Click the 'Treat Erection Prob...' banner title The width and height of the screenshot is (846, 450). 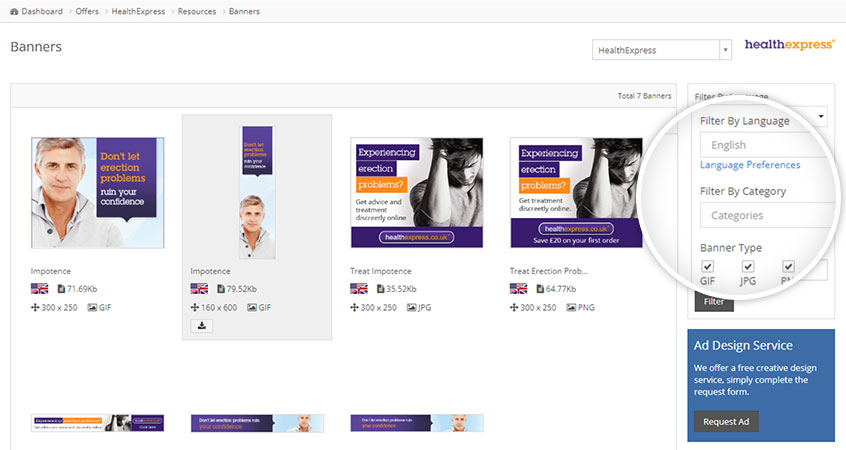coord(549,271)
